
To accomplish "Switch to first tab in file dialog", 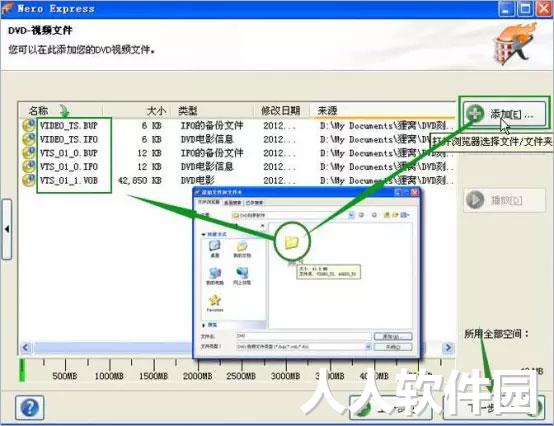I will [208, 202].
